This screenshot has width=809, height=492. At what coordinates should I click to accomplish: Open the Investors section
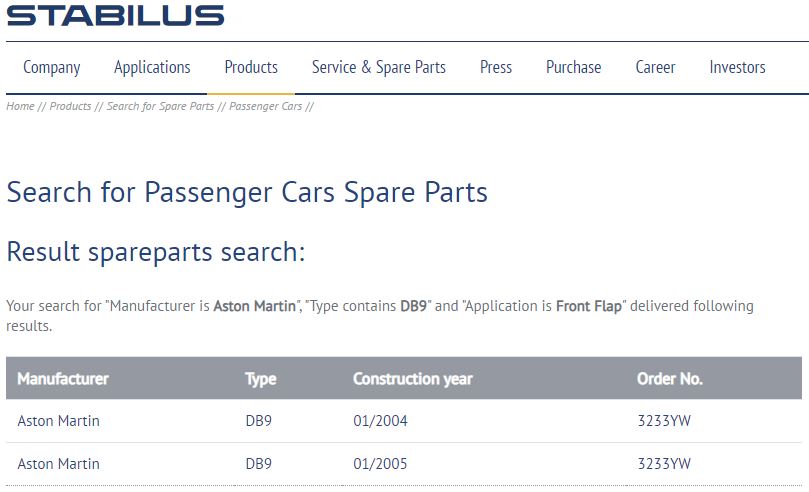click(x=738, y=67)
